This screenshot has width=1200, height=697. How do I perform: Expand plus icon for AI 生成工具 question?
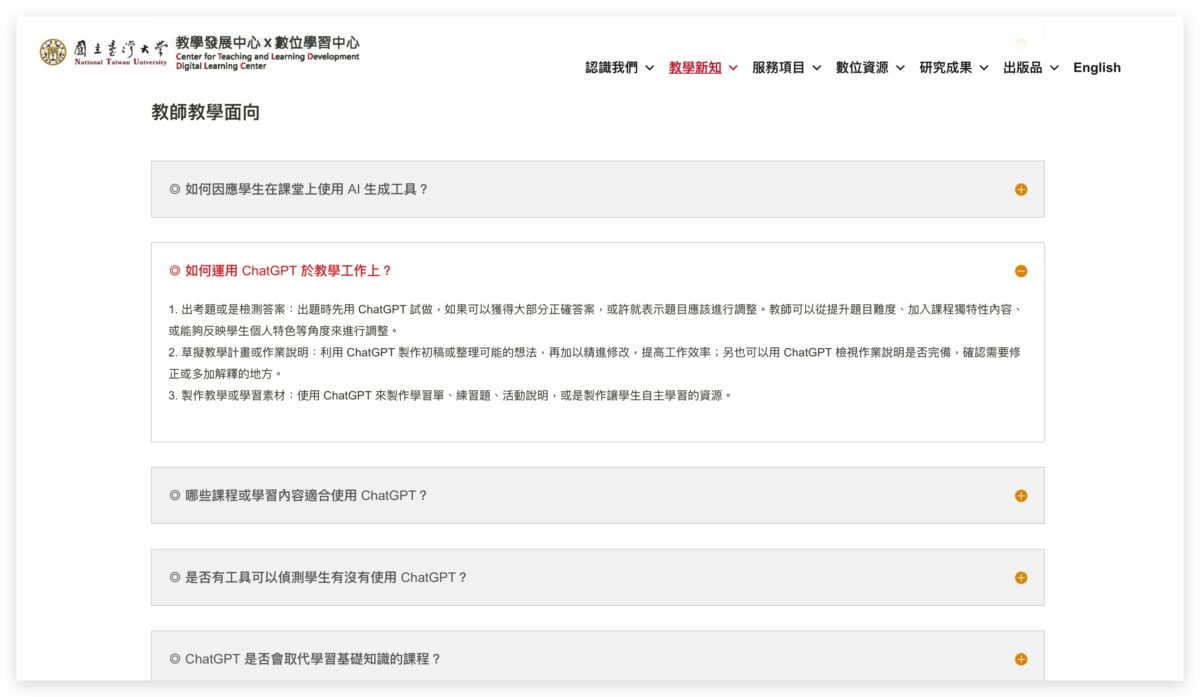point(1021,189)
